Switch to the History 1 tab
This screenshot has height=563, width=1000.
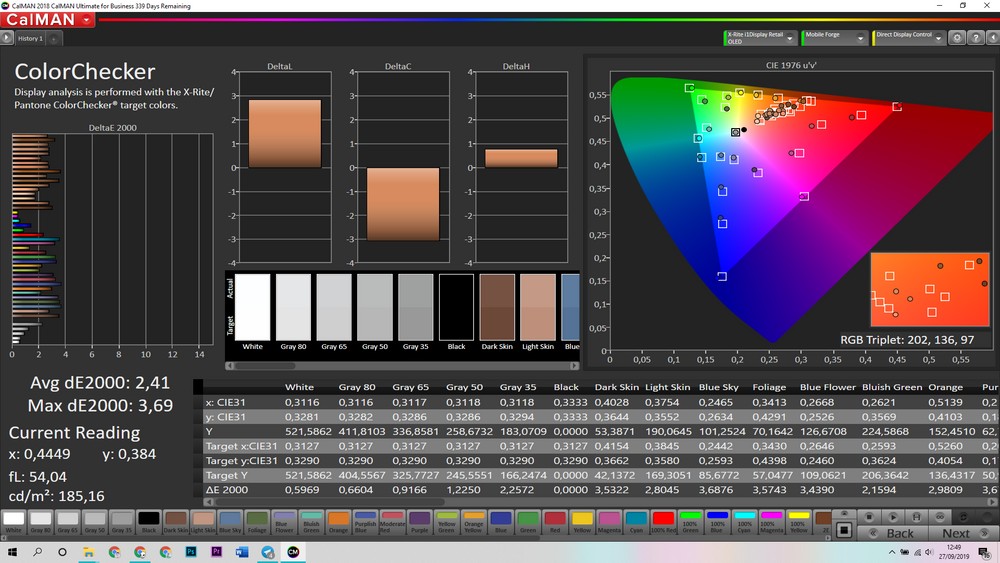[x=30, y=38]
